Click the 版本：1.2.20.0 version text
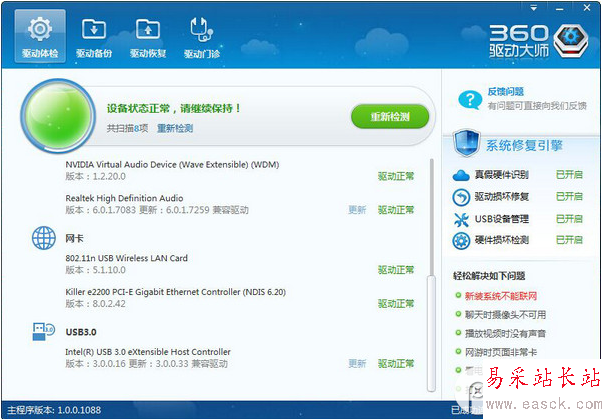 coord(95,176)
